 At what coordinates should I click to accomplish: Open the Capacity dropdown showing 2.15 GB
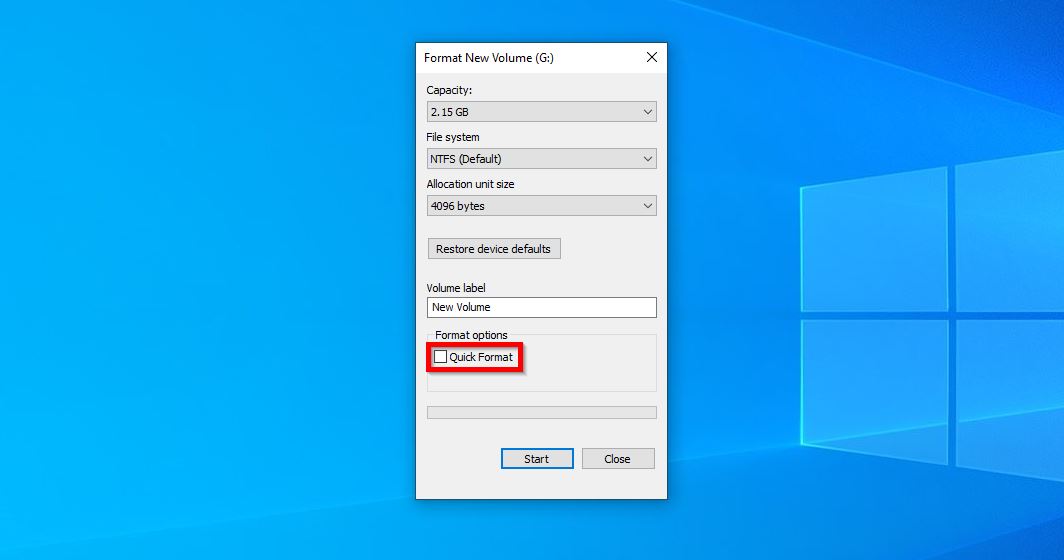[542, 112]
